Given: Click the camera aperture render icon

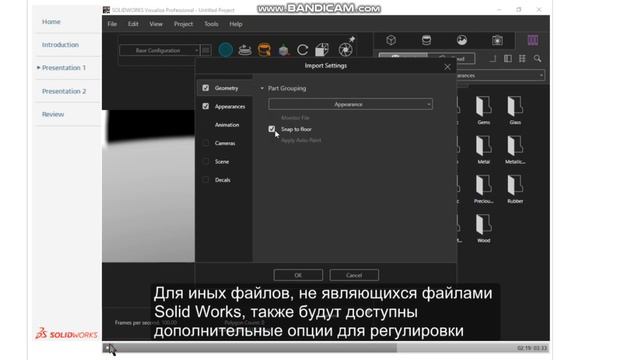Looking at the screenshot, I should (x=345, y=50).
